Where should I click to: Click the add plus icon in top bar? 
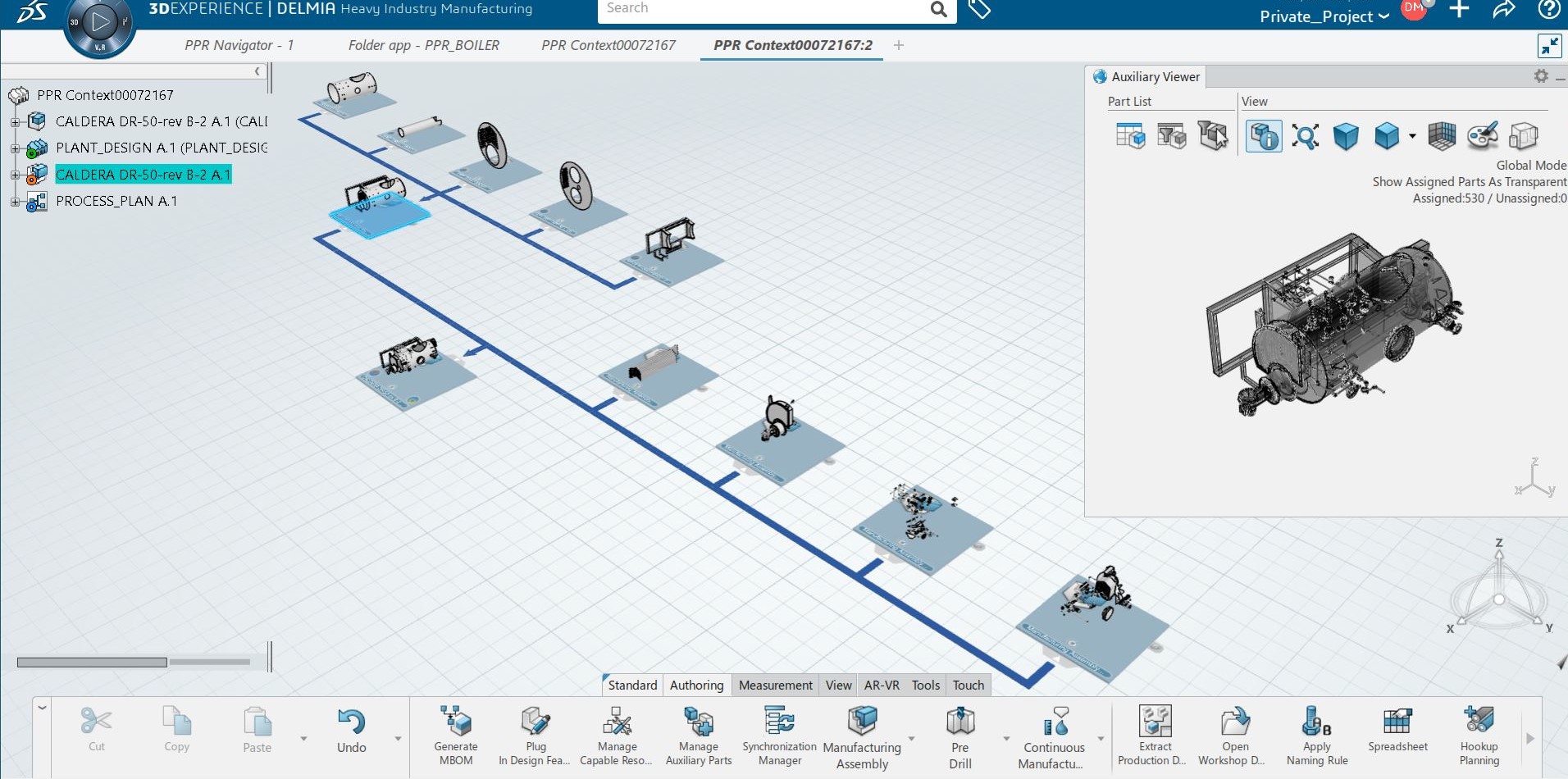coord(1459,9)
